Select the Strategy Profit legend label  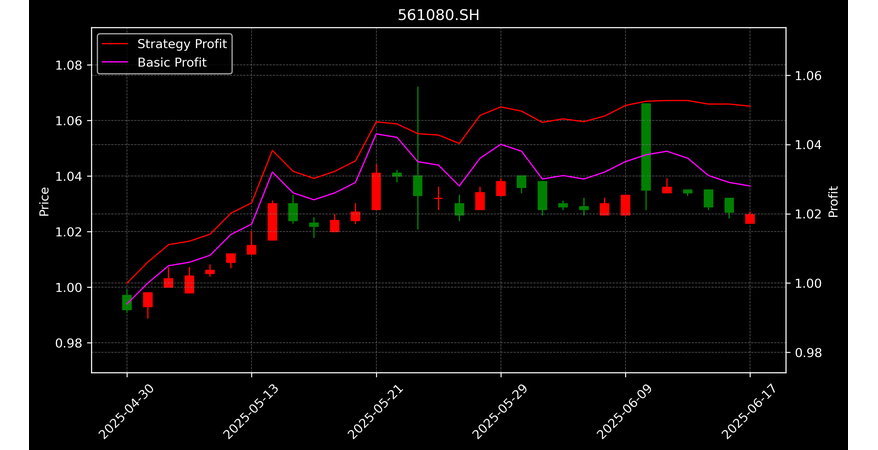pos(182,44)
